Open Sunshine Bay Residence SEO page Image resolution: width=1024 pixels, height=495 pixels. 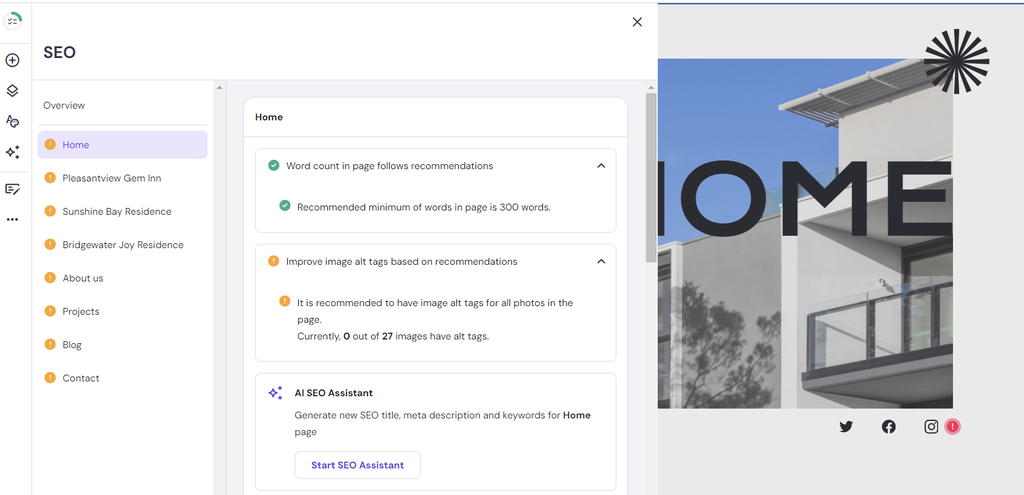116,211
